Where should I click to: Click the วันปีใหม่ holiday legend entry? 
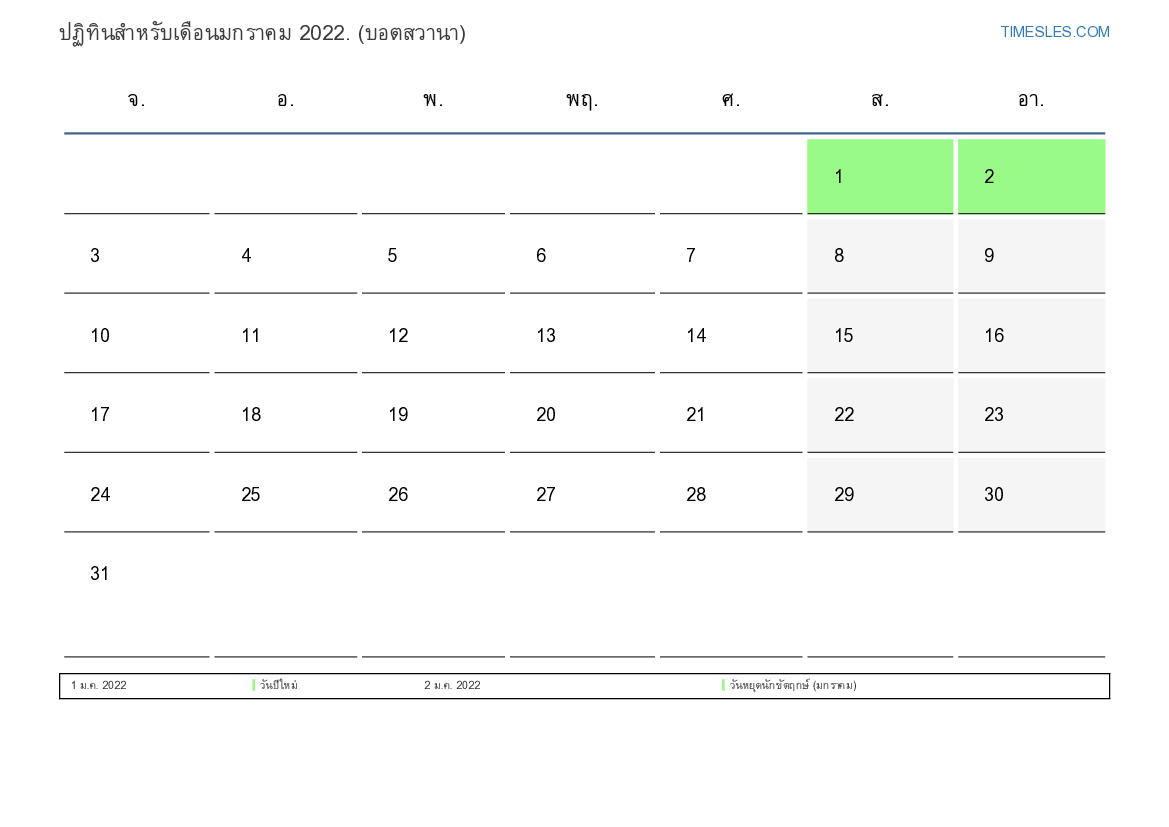[x=279, y=686]
